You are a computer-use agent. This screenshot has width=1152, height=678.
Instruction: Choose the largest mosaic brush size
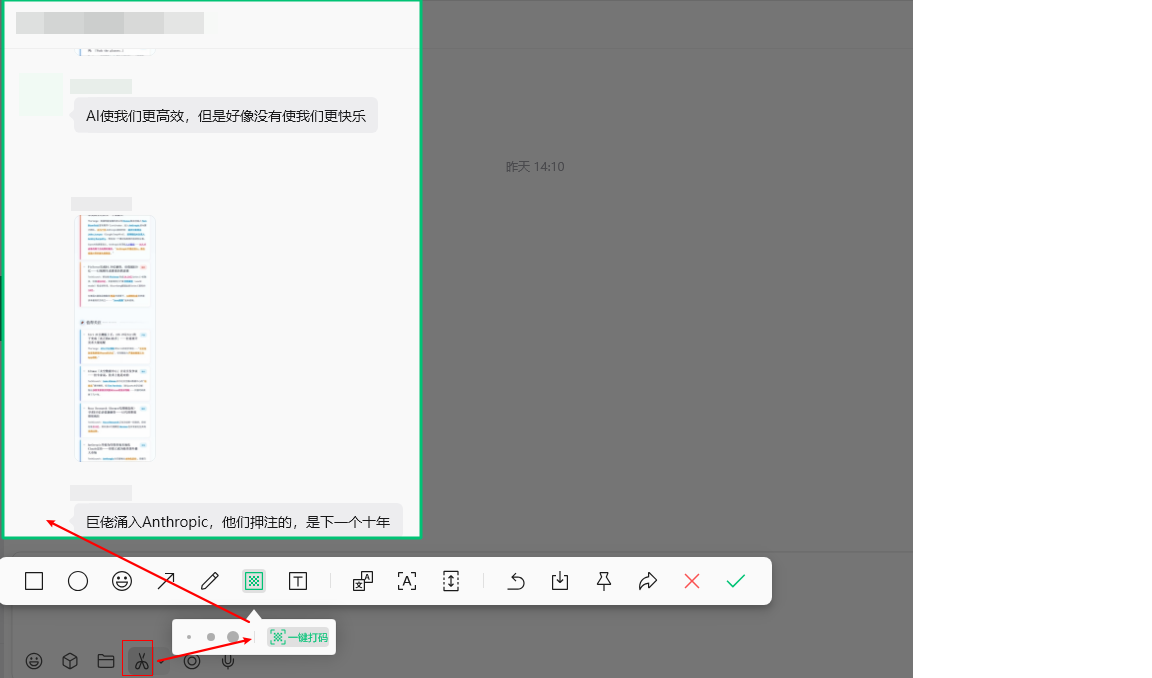(x=233, y=637)
